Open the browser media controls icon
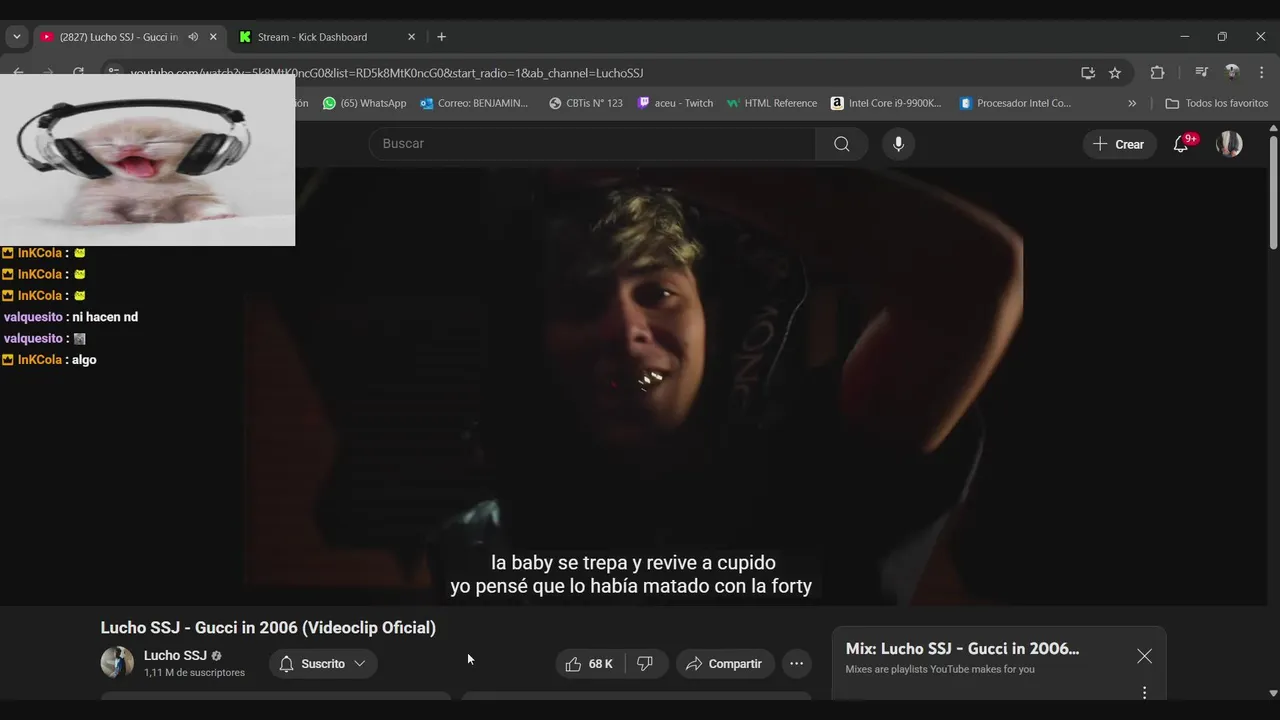1280x720 pixels. point(1202,73)
